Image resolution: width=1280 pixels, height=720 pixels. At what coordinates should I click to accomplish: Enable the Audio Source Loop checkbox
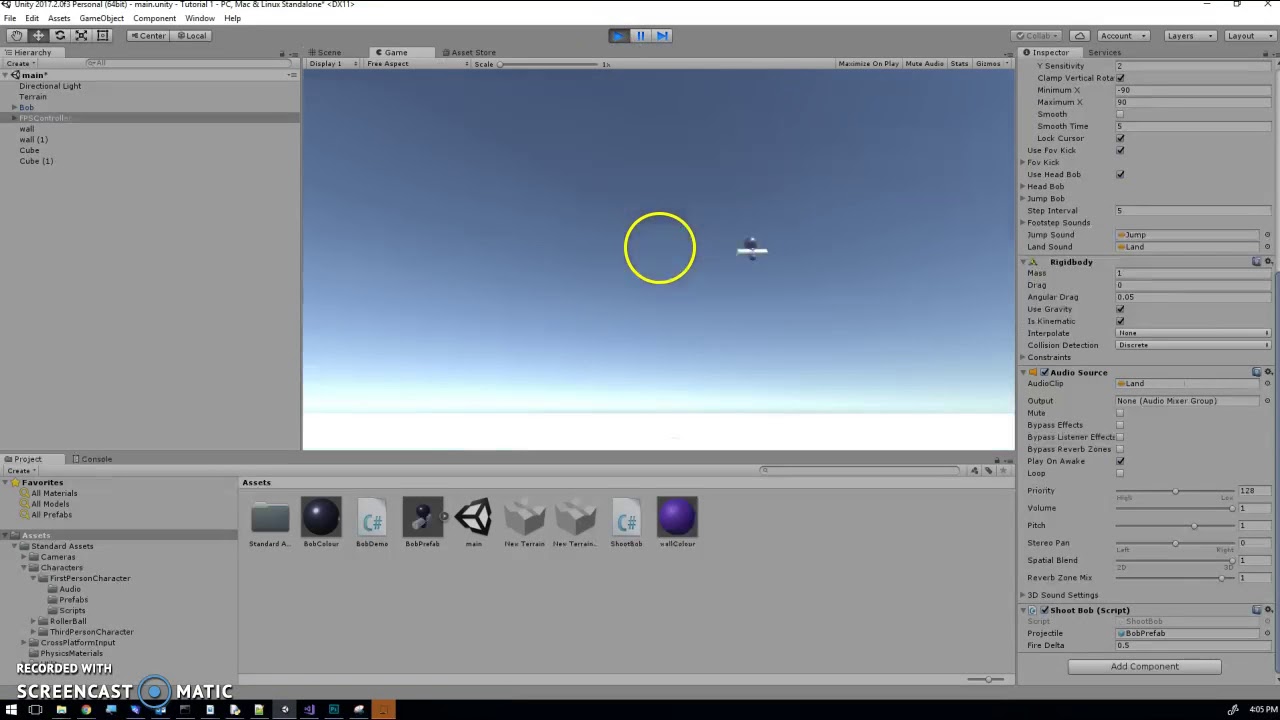(1120, 473)
